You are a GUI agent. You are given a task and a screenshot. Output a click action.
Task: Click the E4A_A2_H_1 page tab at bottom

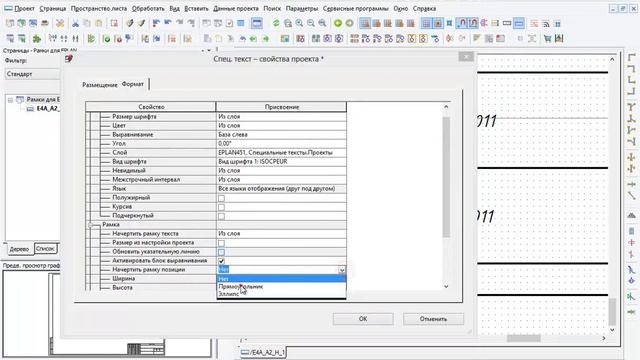264,352
